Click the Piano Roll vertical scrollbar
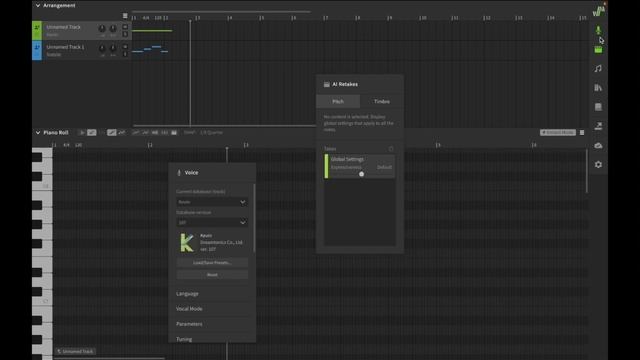This screenshot has width=640, height=360. 587,171
